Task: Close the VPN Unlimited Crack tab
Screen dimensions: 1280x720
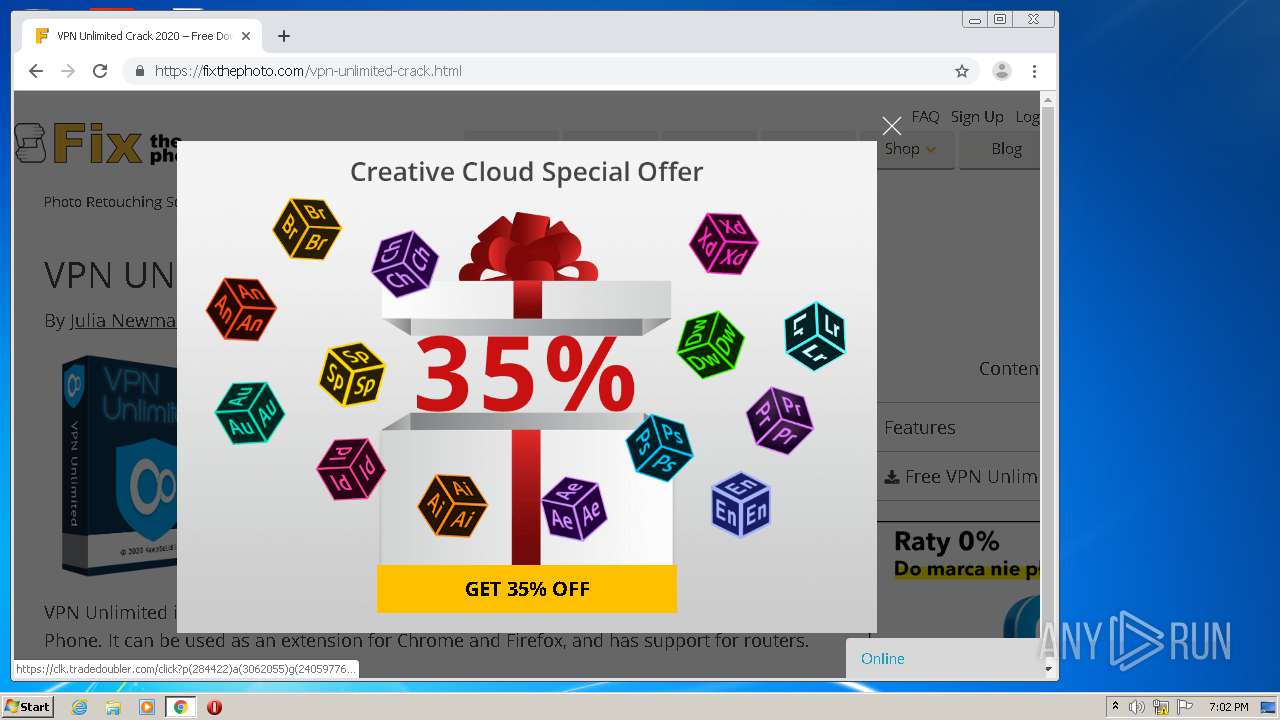Action: tap(246, 36)
